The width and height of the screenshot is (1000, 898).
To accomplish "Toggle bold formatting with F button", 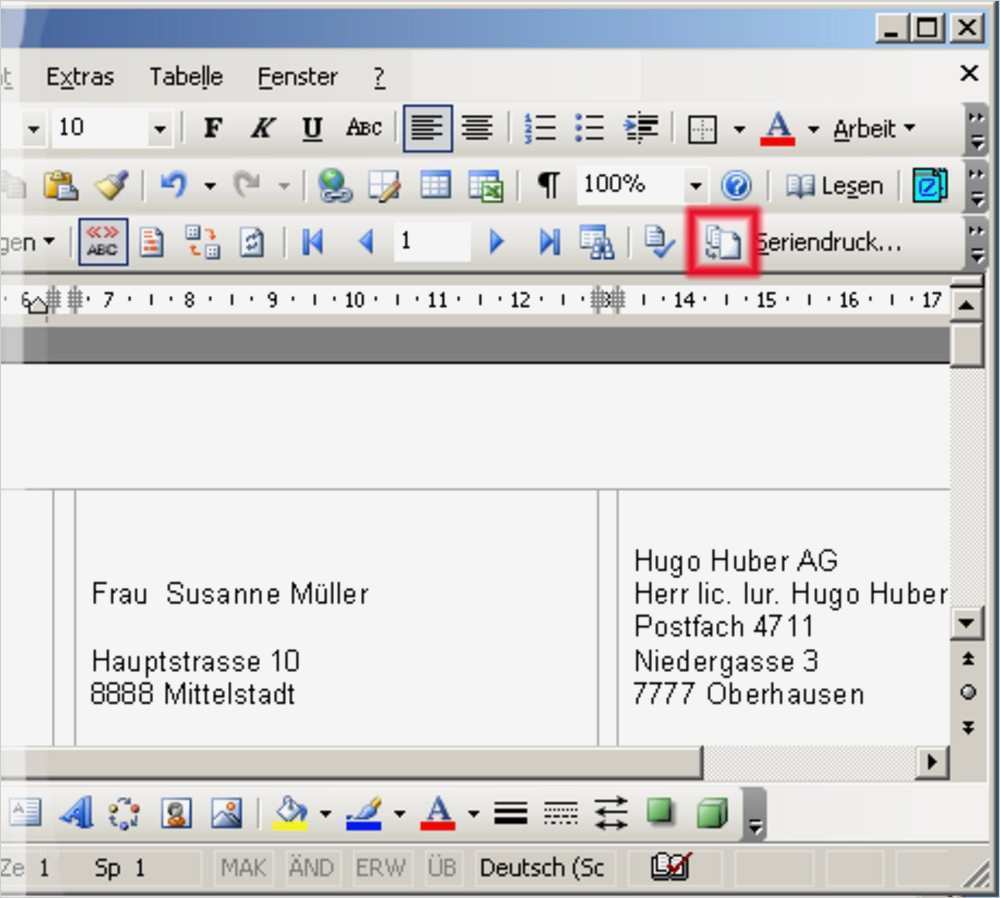I will coord(212,128).
